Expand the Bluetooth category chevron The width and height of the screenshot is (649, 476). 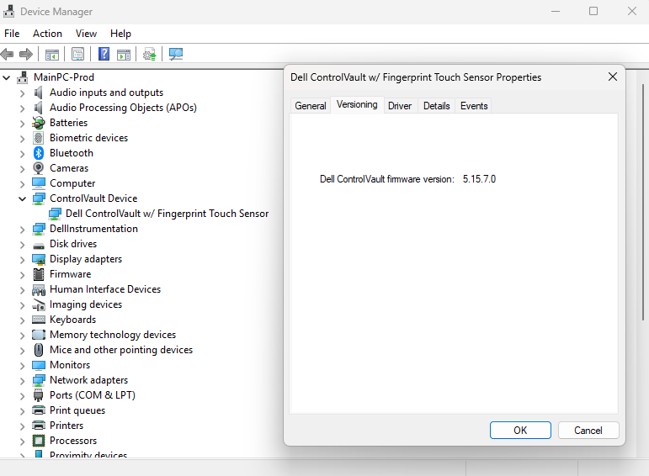point(22,154)
